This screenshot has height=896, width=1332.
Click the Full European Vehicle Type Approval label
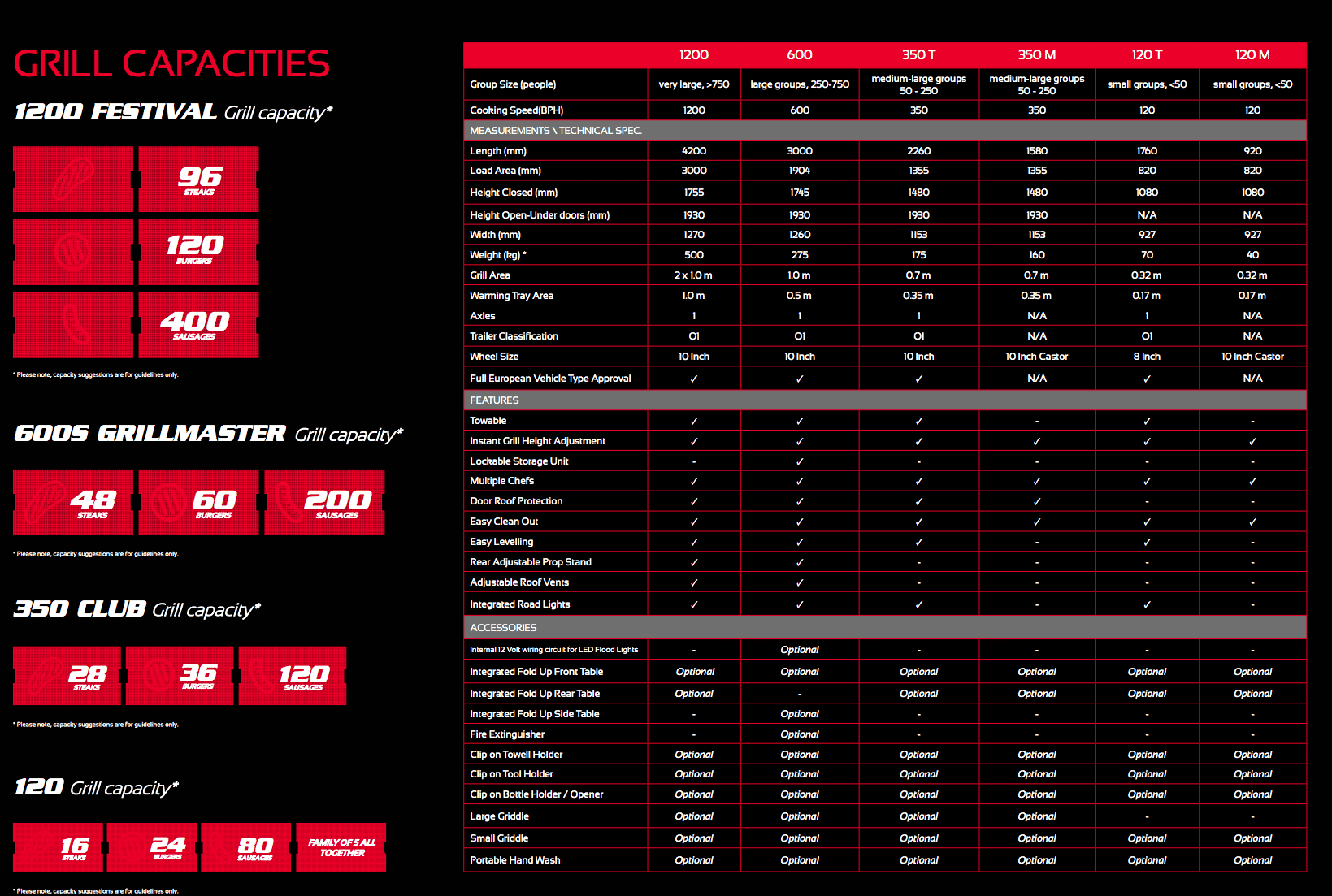point(550,379)
